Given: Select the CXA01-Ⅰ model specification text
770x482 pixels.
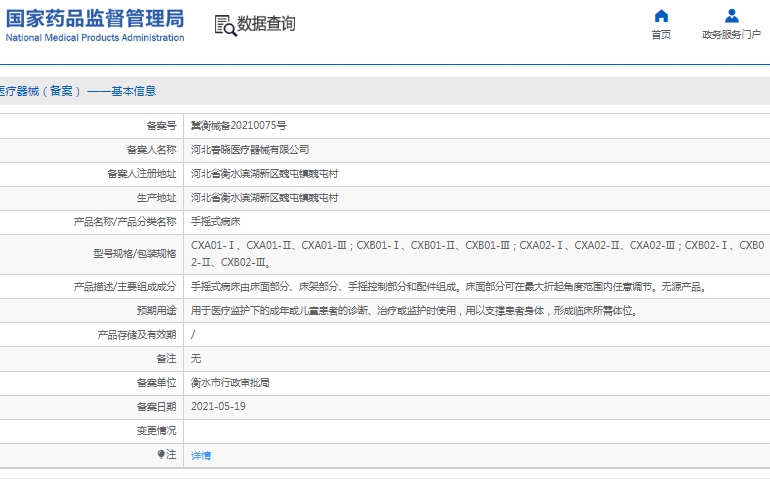Looking at the screenshot, I should tap(477, 254).
